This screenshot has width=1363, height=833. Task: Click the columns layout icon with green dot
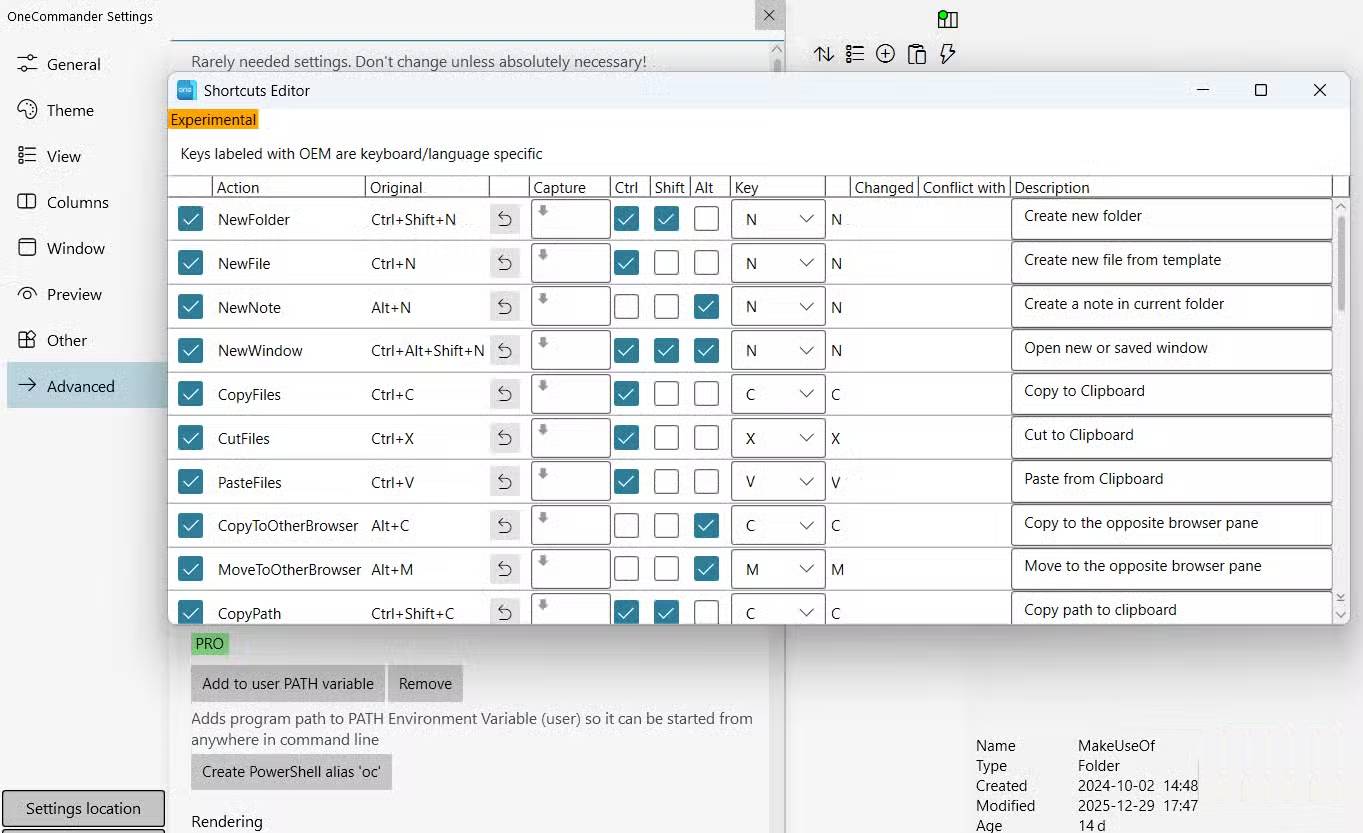(947, 19)
